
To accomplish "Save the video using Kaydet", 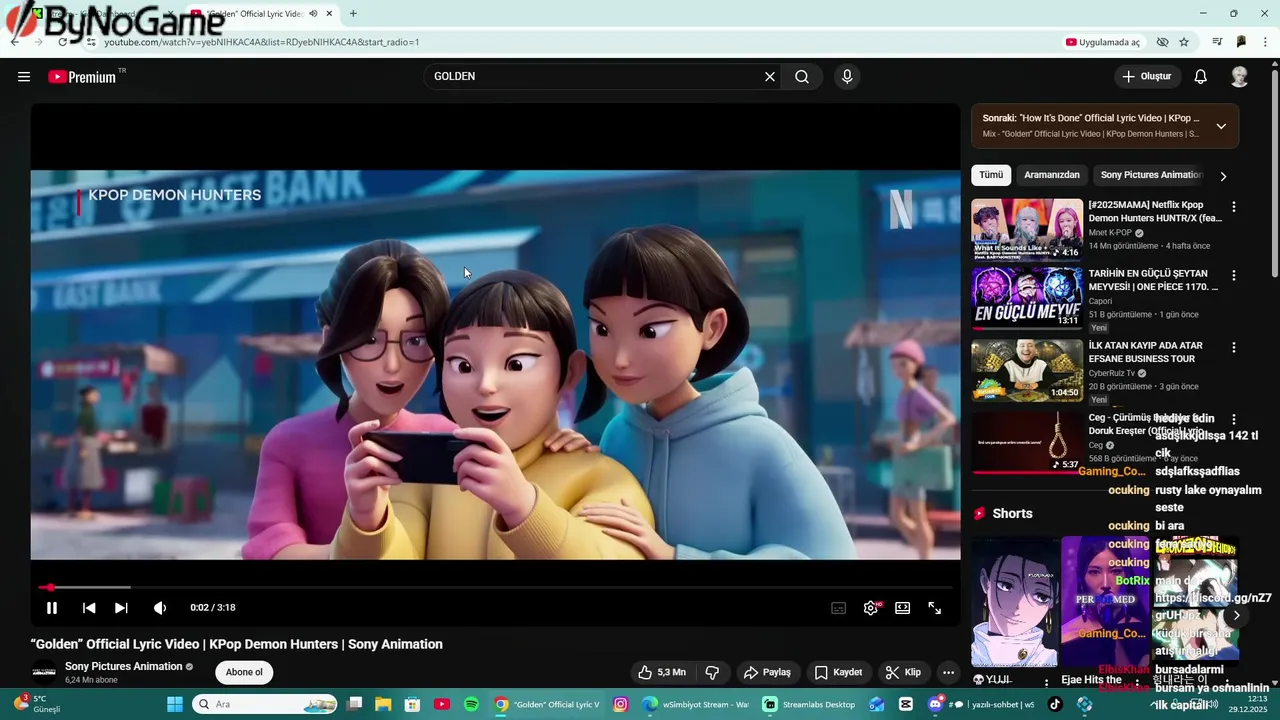I will click(x=838, y=672).
